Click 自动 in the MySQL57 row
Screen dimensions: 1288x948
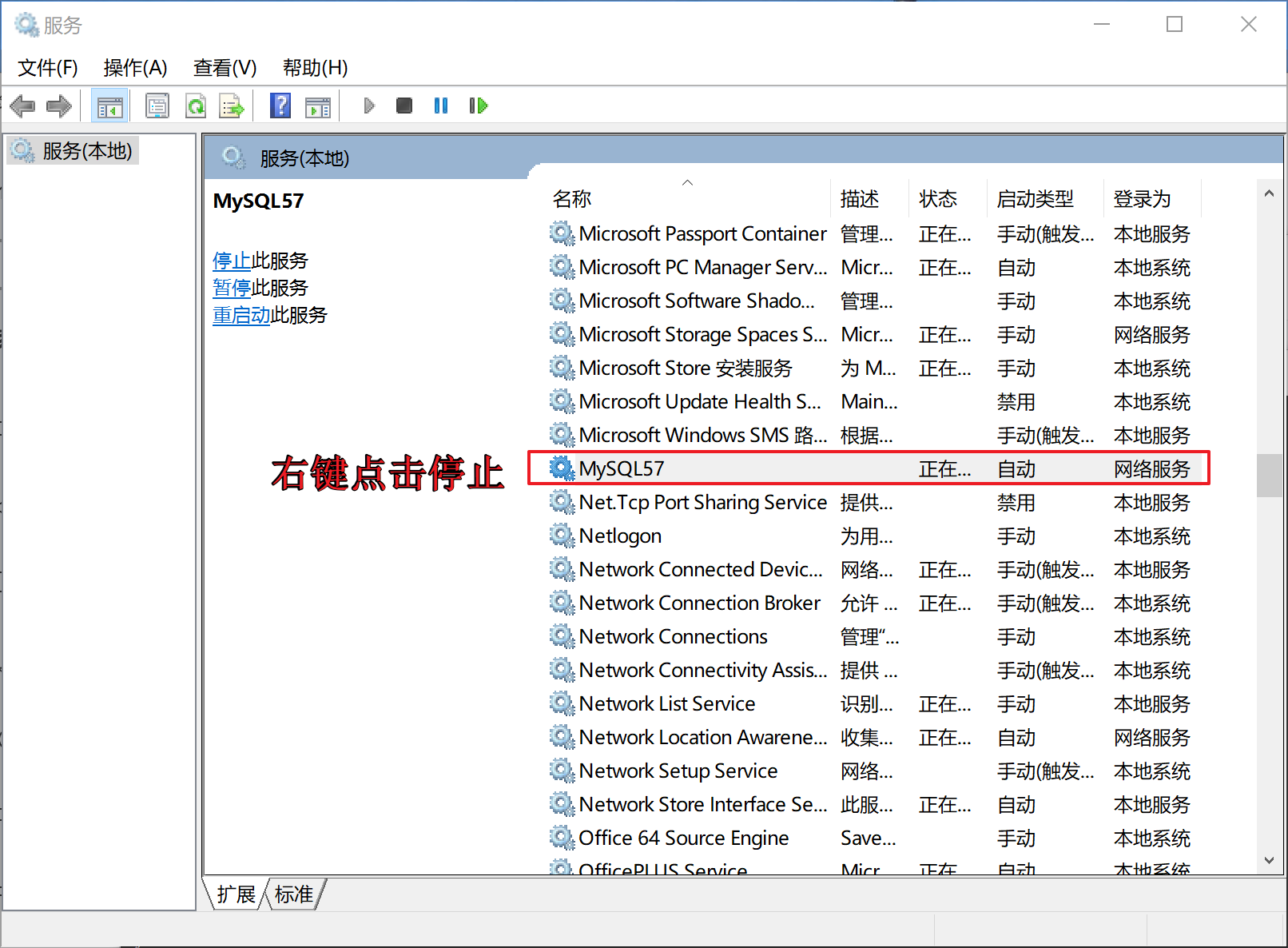(x=1016, y=468)
